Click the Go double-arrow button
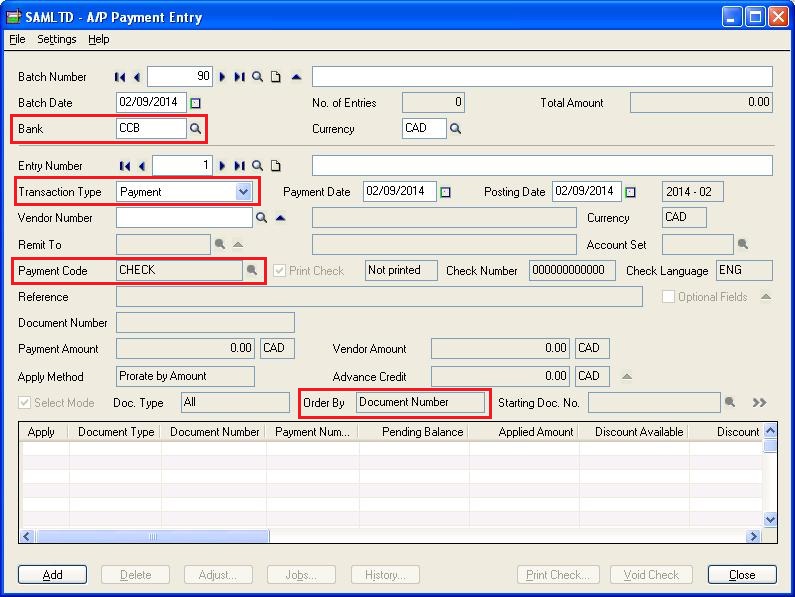The width and height of the screenshot is (795, 597). (759, 403)
